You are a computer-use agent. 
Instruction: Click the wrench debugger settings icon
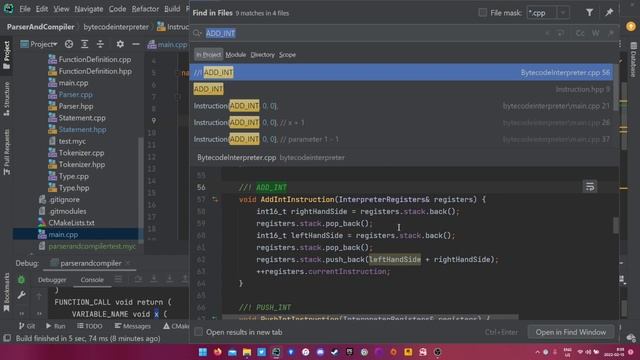point(21,295)
